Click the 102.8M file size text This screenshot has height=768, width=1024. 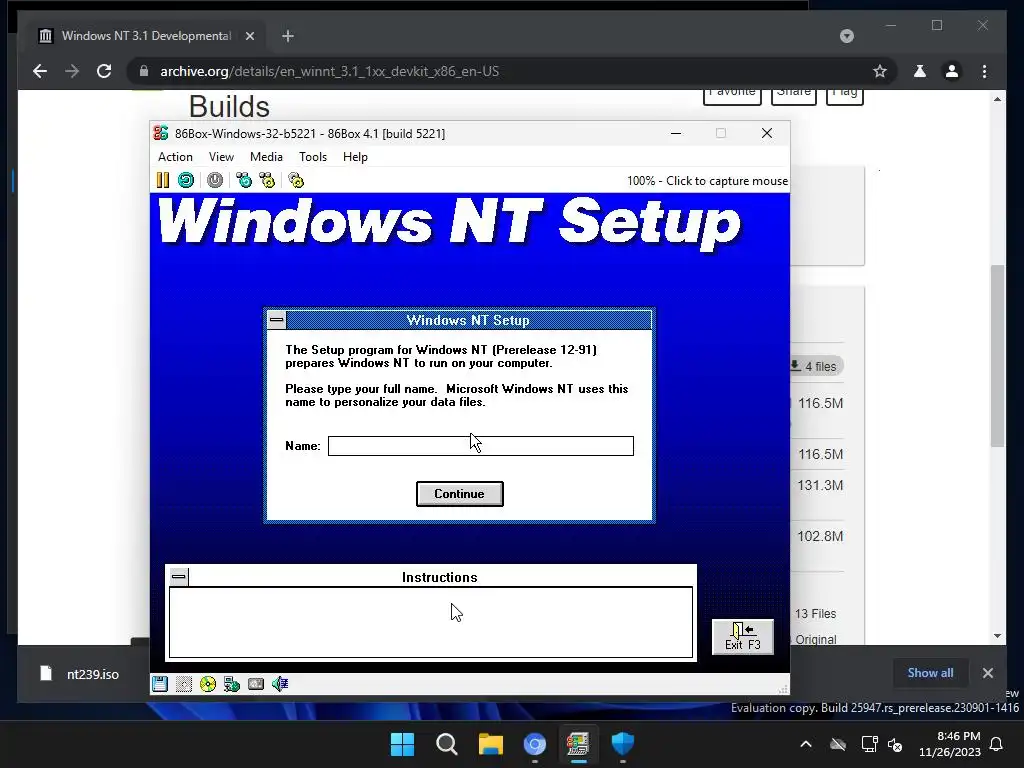pyautogui.click(x=820, y=536)
